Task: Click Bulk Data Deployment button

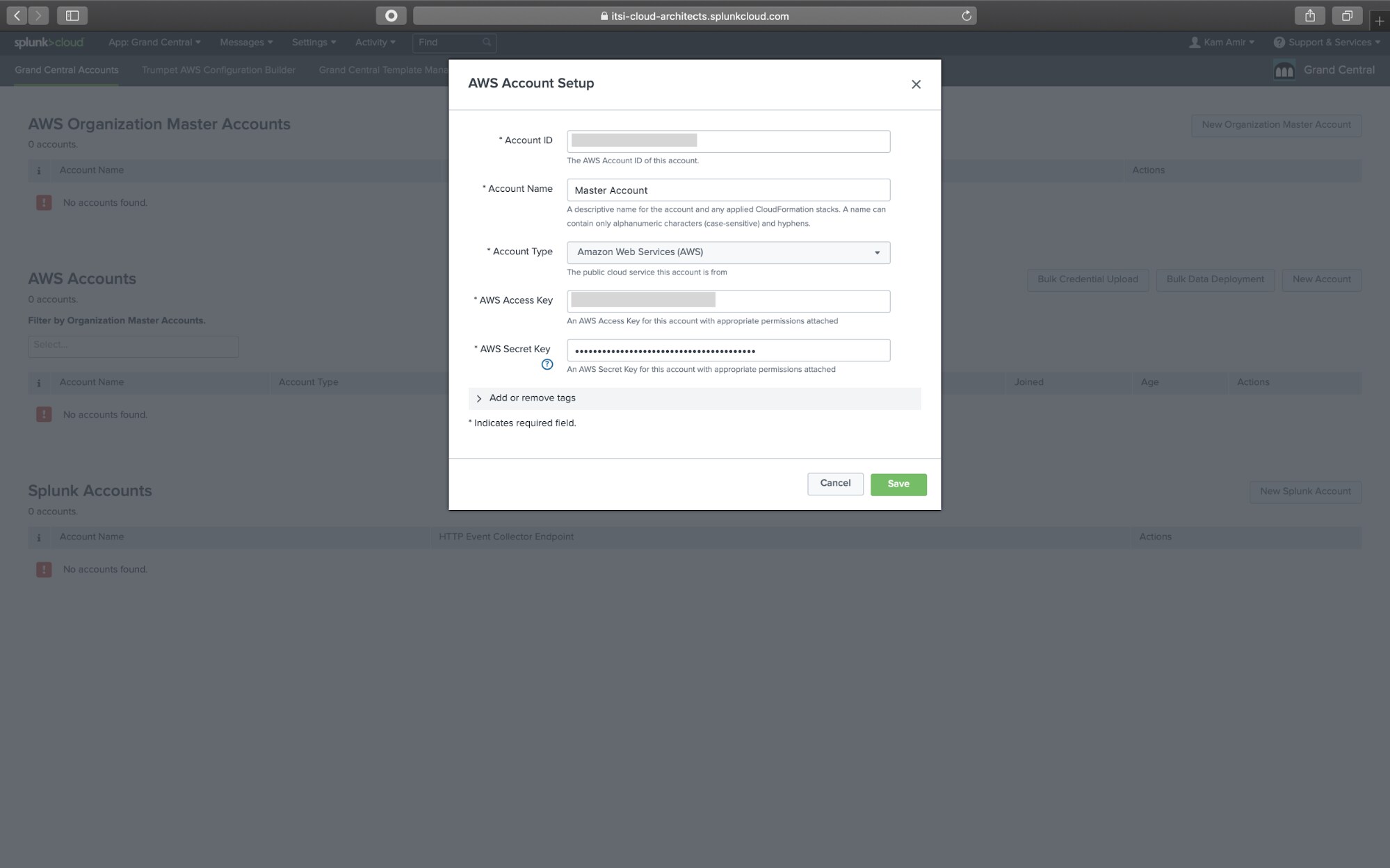Action: pos(1215,279)
